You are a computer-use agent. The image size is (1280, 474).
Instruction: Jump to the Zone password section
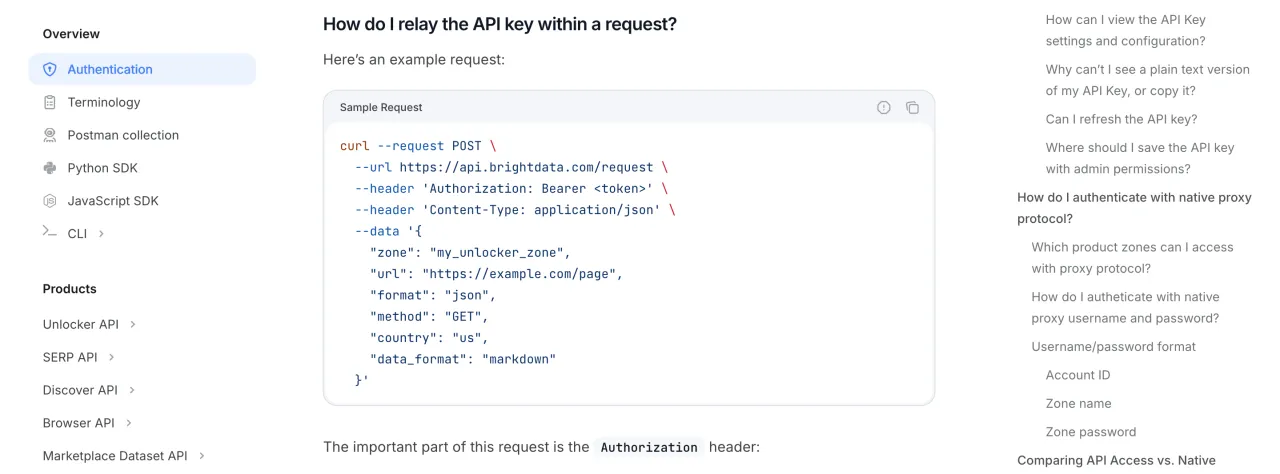coord(1090,432)
